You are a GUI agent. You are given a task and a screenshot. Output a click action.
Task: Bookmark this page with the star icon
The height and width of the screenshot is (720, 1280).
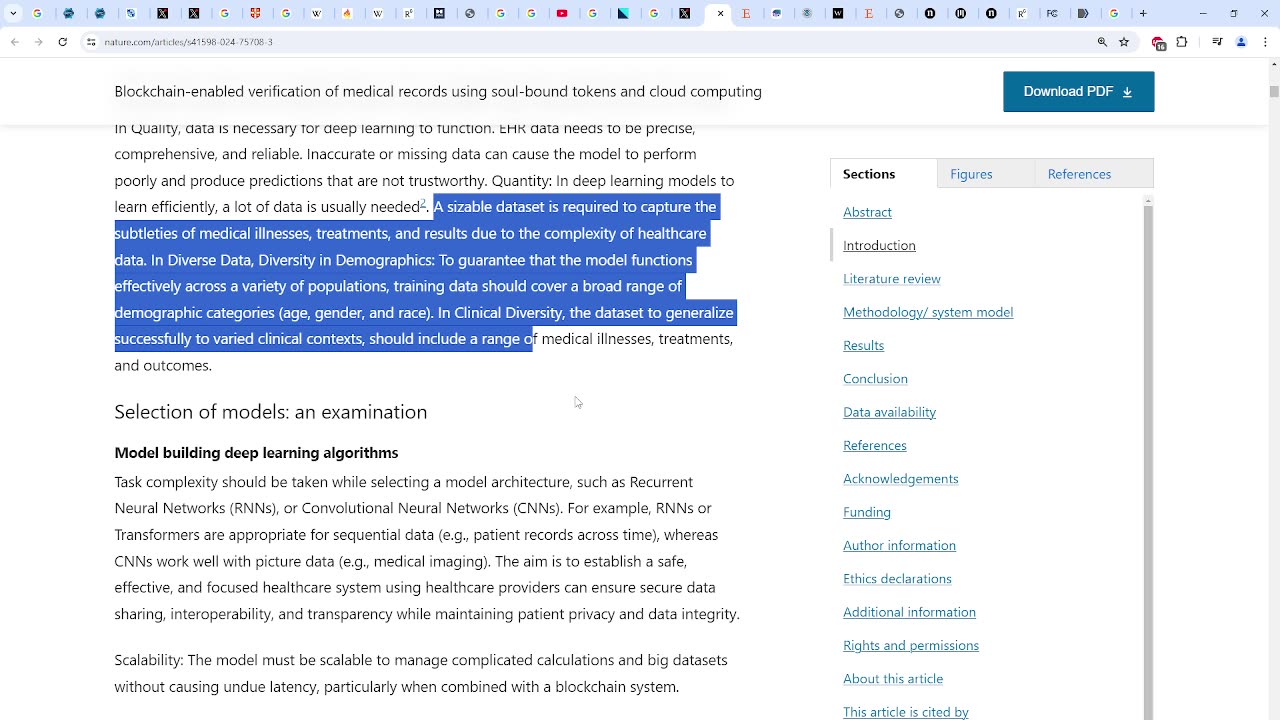click(x=1124, y=42)
